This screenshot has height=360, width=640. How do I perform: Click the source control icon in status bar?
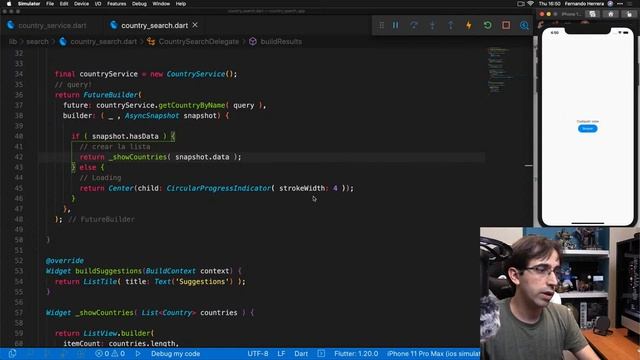(12, 354)
